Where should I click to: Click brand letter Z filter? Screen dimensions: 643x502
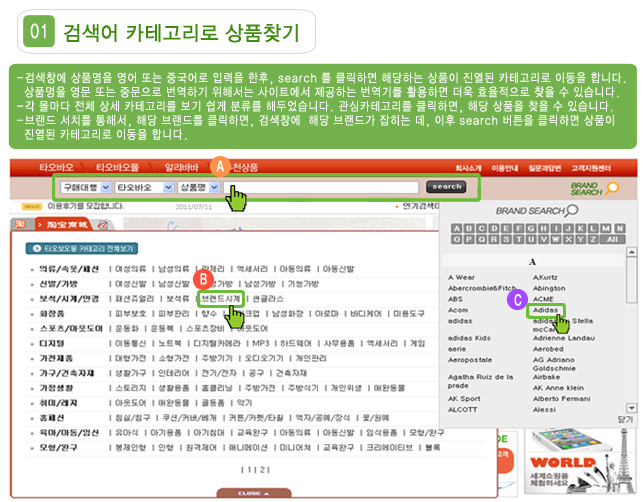coord(593,240)
